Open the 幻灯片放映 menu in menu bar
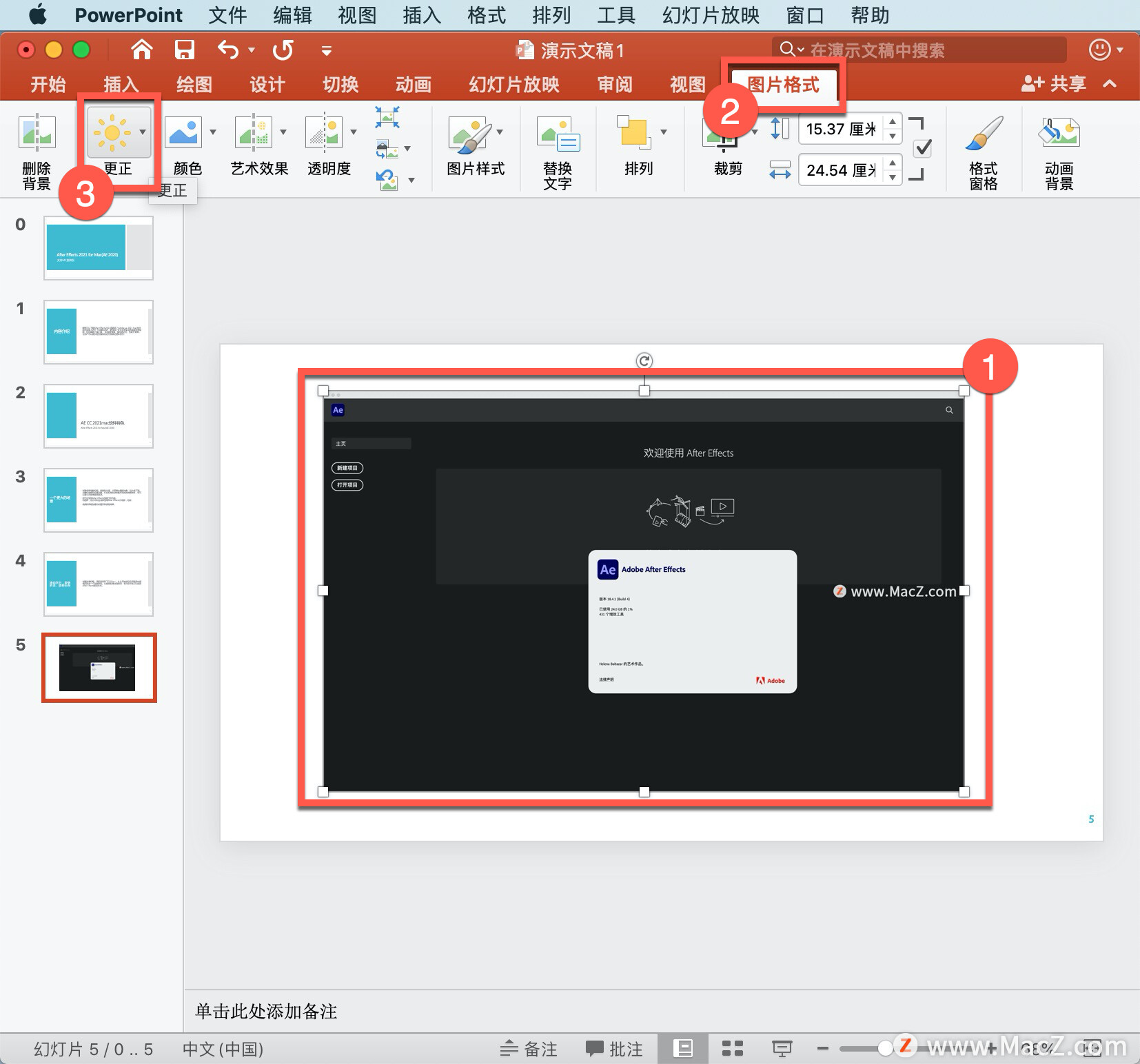 (x=711, y=14)
